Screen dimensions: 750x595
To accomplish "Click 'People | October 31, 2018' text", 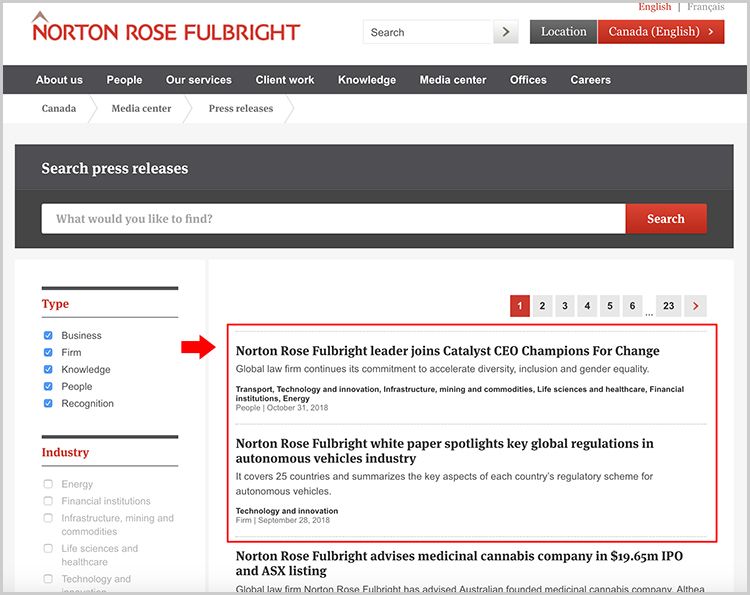I will coord(282,408).
